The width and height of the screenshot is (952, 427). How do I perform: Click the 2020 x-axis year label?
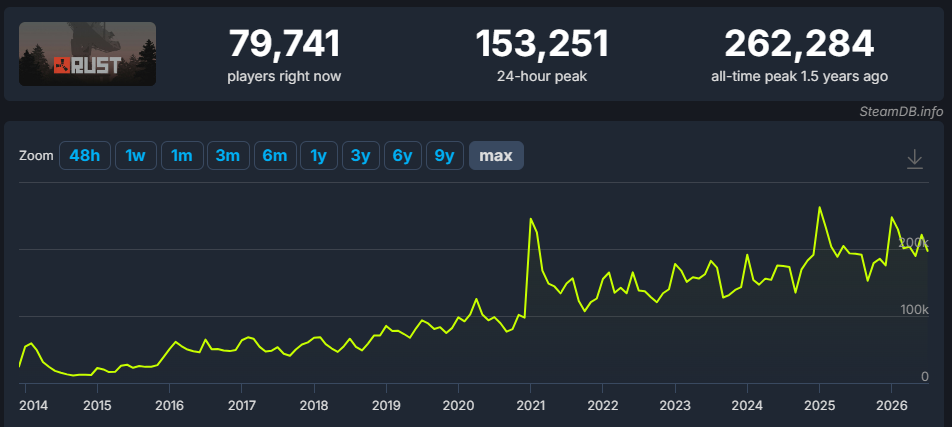(x=458, y=405)
